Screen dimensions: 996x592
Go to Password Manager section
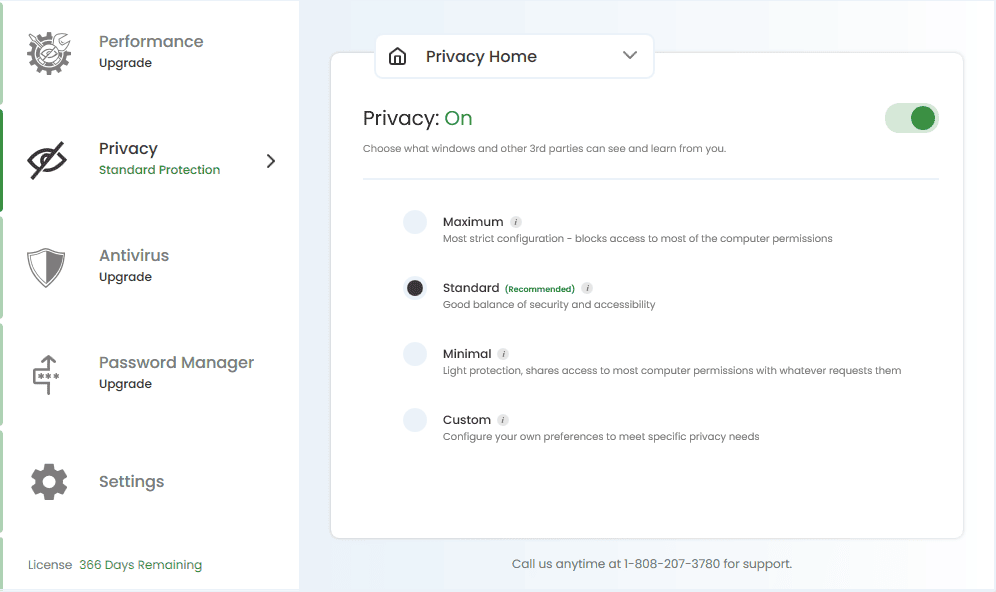click(176, 363)
